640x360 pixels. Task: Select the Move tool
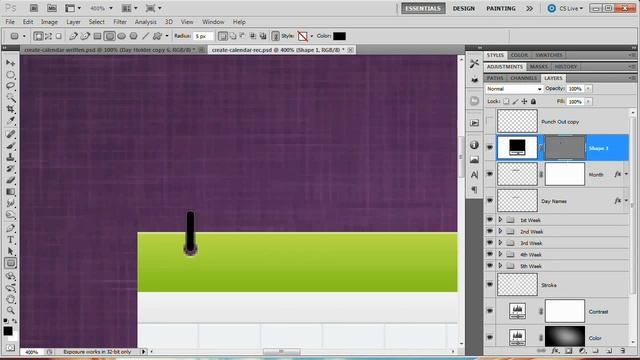click(x=11, y=63)
